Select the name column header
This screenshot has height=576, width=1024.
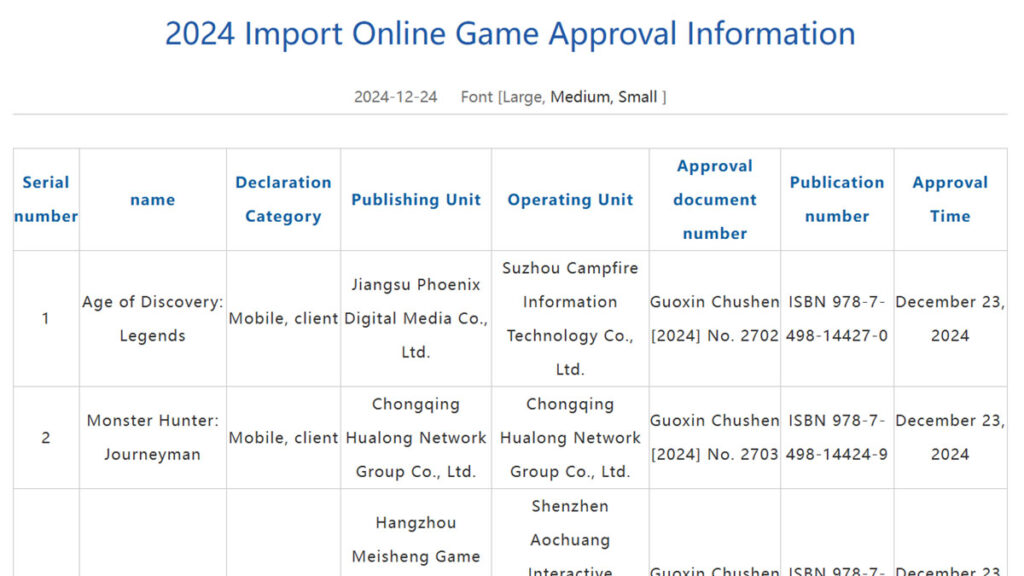point(152,200)
